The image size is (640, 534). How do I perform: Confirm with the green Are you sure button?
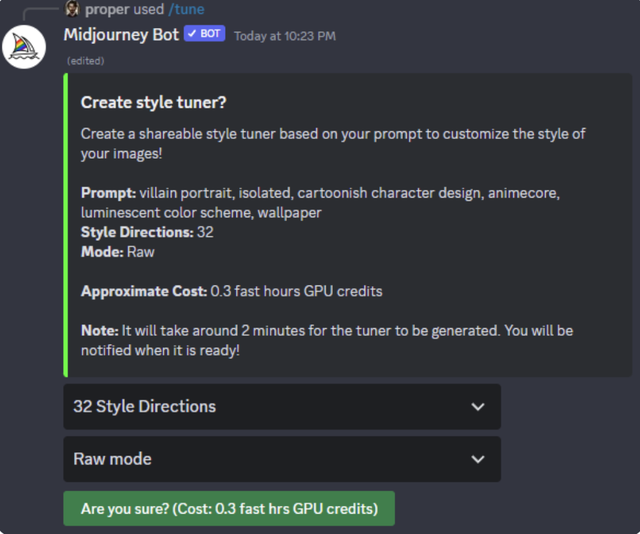[x=229, y=509]
